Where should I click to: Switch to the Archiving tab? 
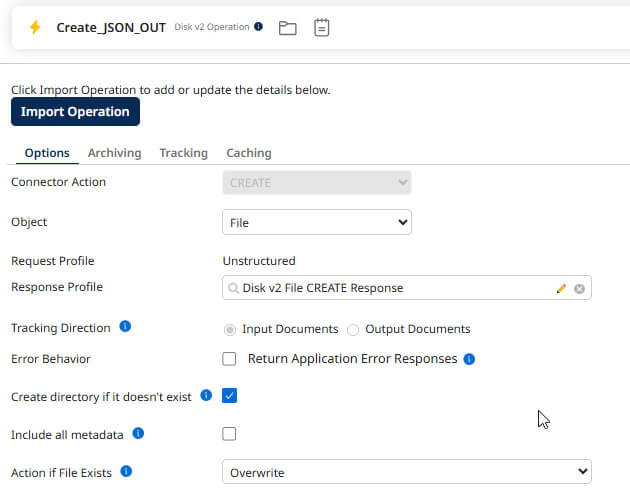pyautogui.click(x=114, y=153)
